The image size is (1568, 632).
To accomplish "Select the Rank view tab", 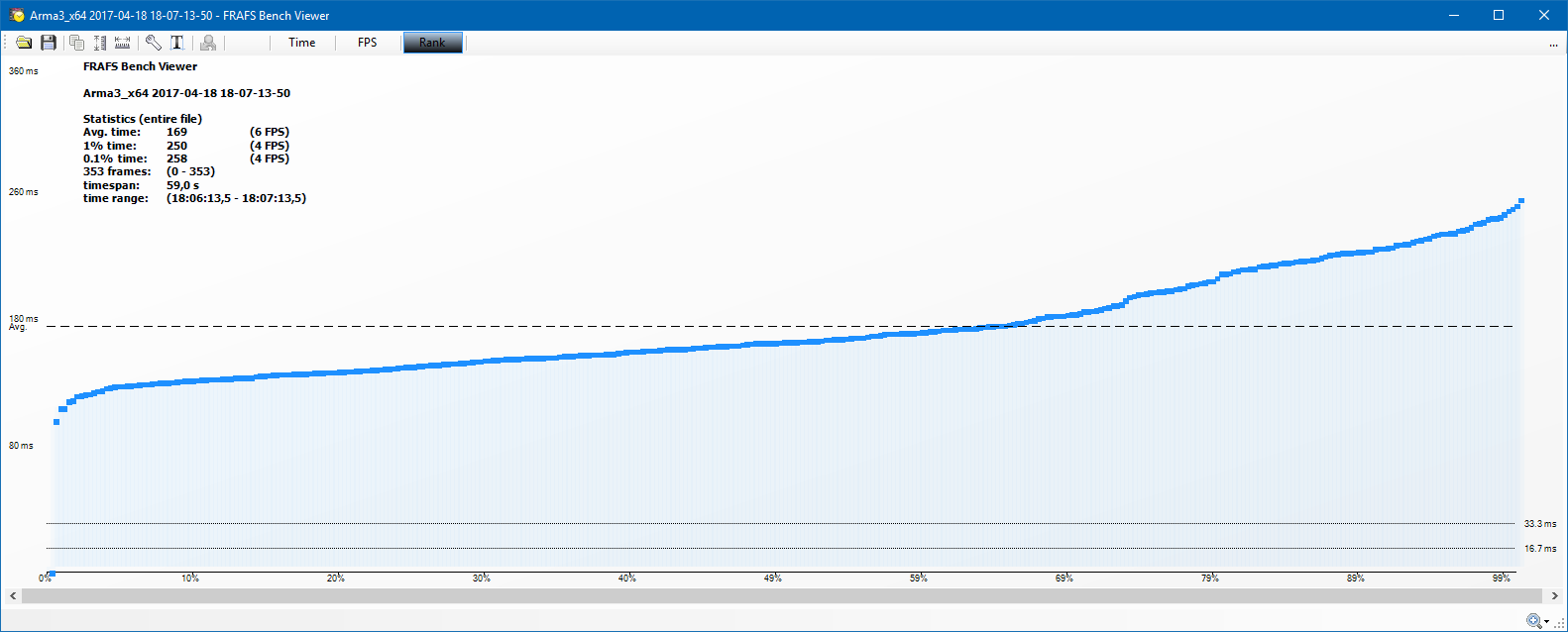I will [432, 43].
